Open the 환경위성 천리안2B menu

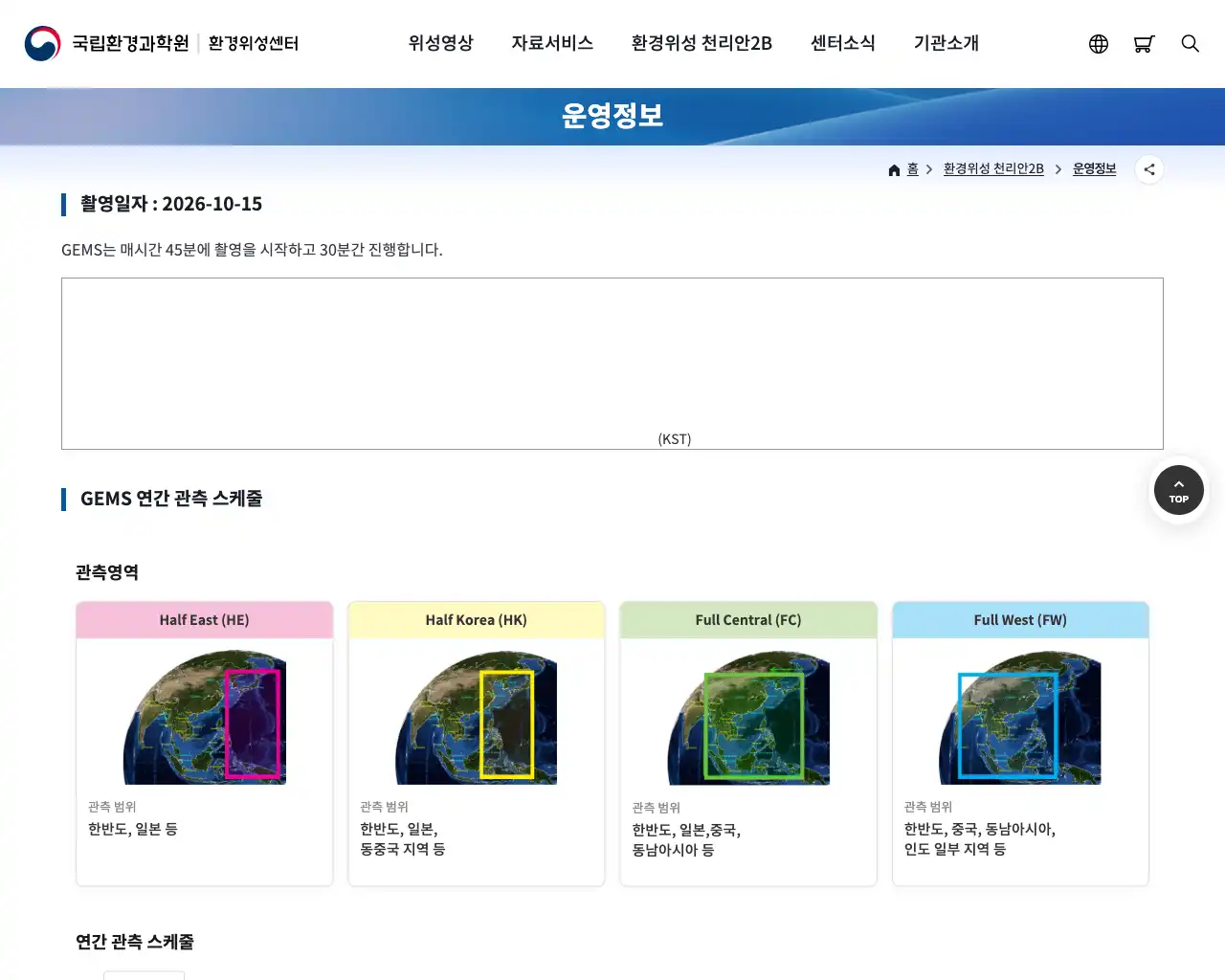point(702,43)
